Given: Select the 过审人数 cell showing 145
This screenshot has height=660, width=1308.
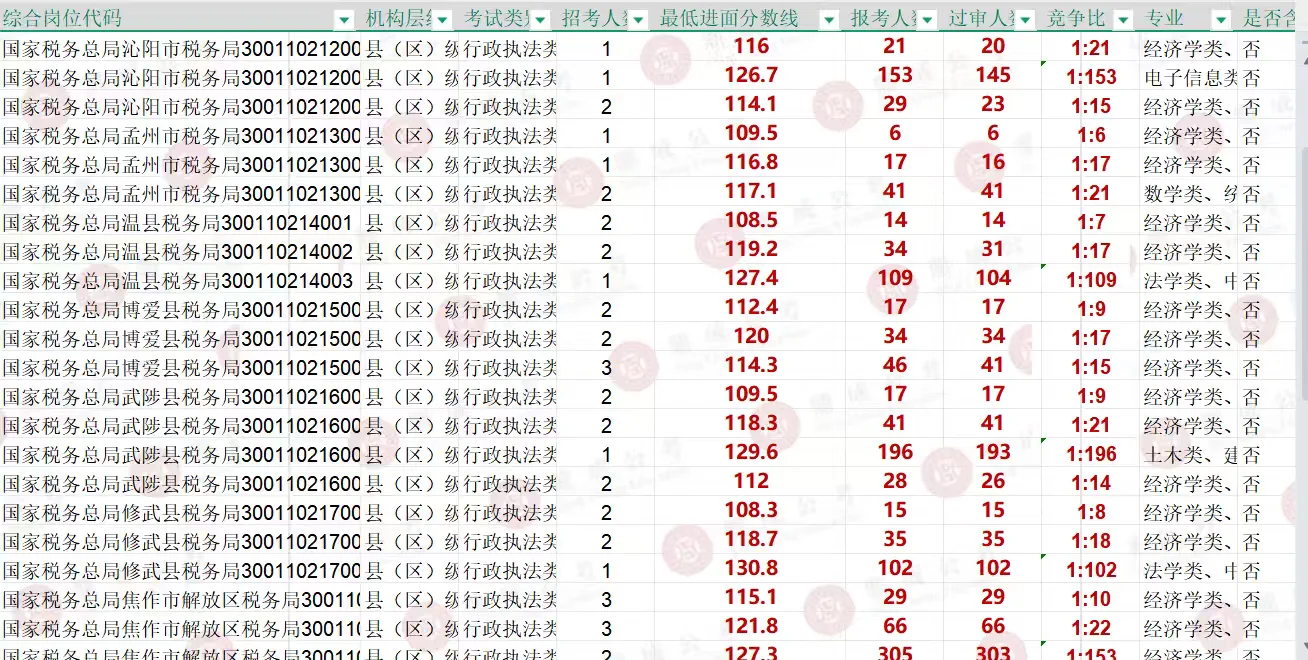Looking at the screenshot, I should point(993,75).
